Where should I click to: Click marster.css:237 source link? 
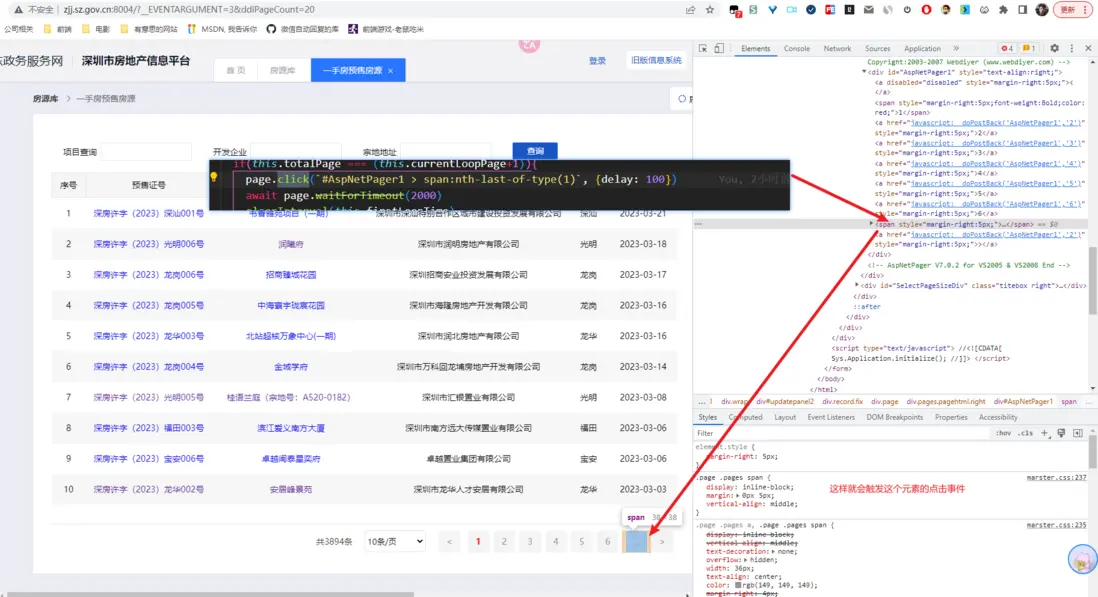(x=1056, y=477)
